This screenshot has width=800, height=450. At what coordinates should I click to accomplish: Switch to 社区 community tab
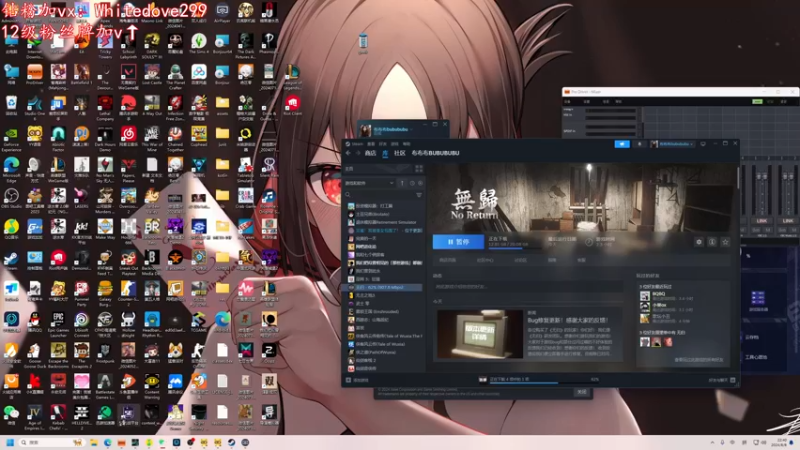(x=400, y=153)
